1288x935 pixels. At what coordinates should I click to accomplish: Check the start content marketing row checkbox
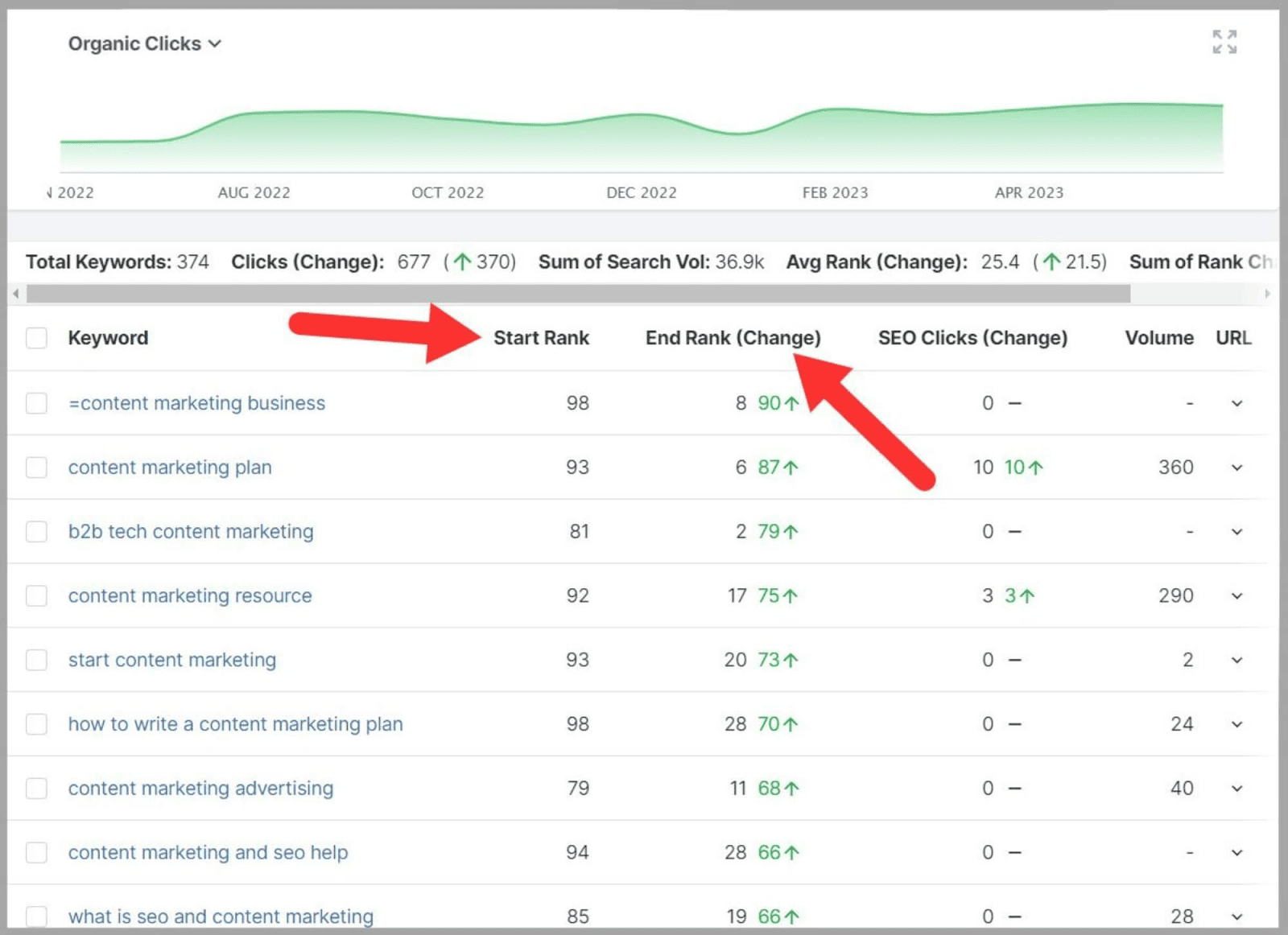(x=36, y=660)
